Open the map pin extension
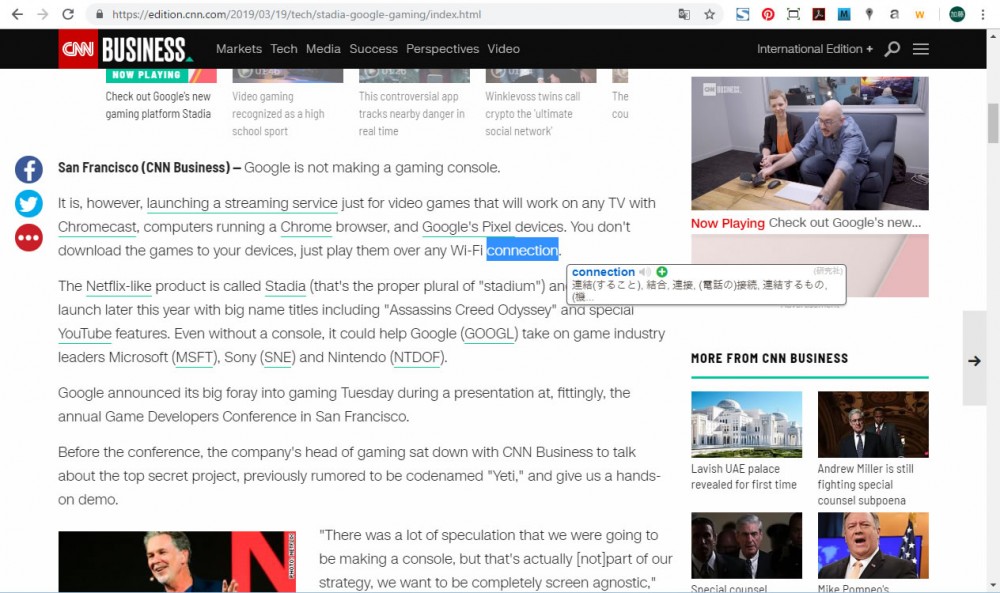This screenshot has height=593, width=1000. point(869,14)
